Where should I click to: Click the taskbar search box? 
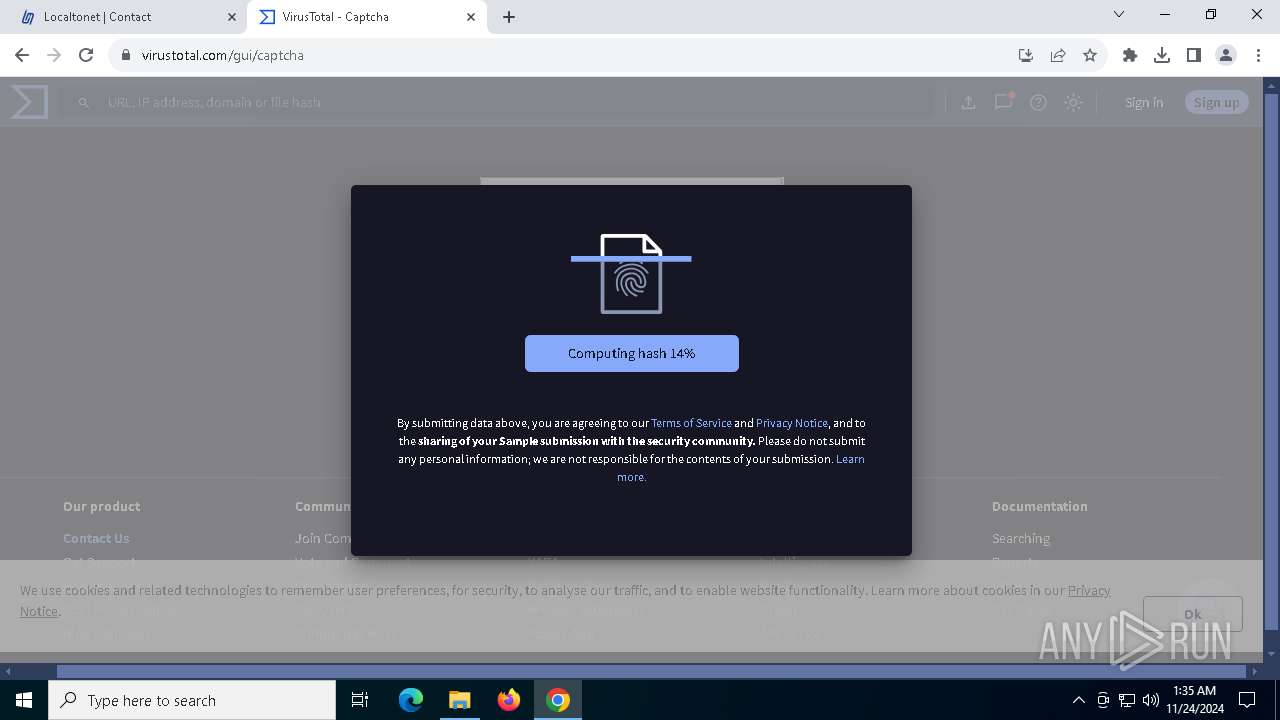(192, 700)
